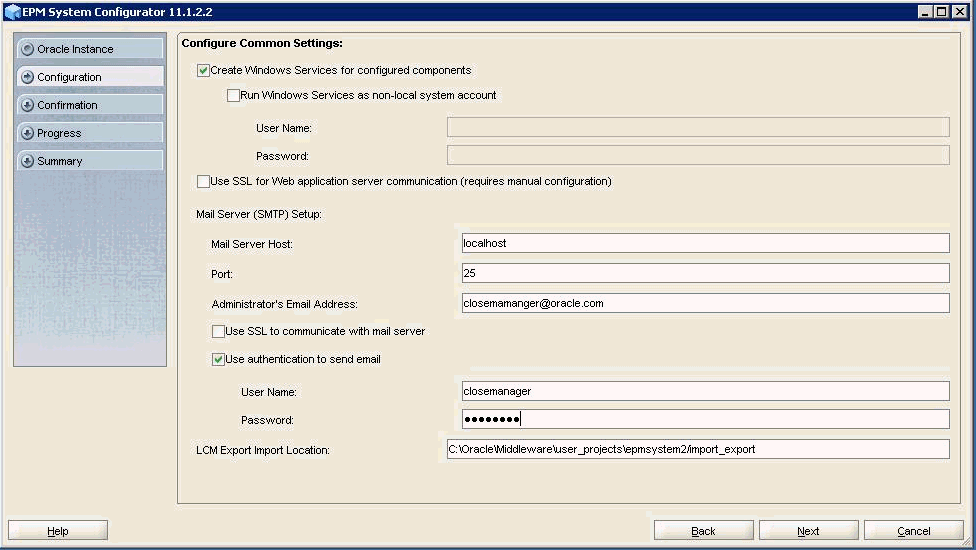The width and height of the screenshot is (976, 550).
Task: Open Help for this page
Action: click(x=58, y=531)
